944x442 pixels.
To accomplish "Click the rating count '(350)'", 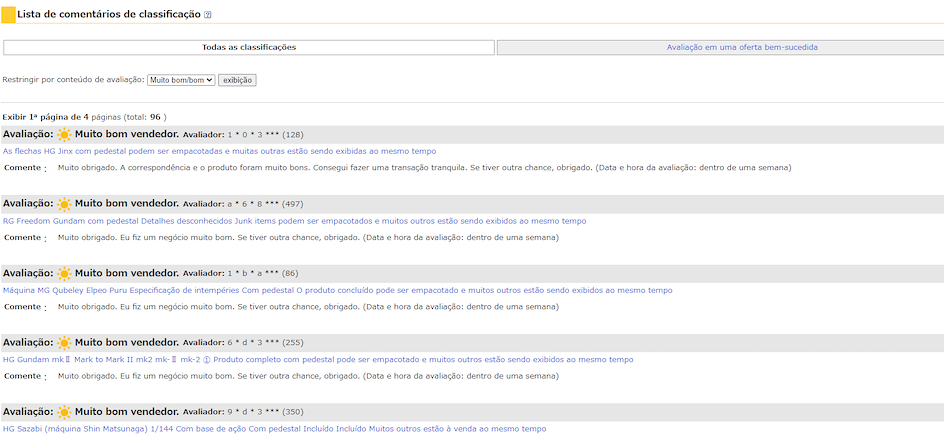I will 293,412.
